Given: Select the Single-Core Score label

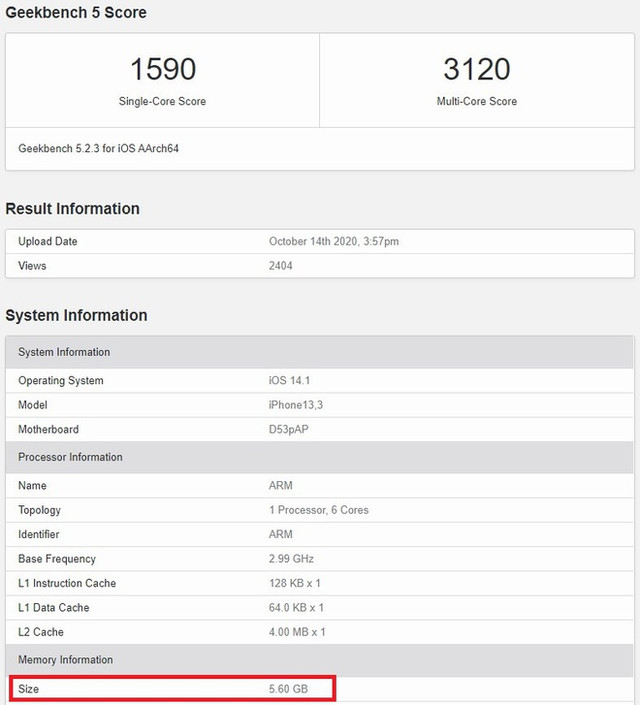Looking at the screenshot, I should click(x=162, y=102).
